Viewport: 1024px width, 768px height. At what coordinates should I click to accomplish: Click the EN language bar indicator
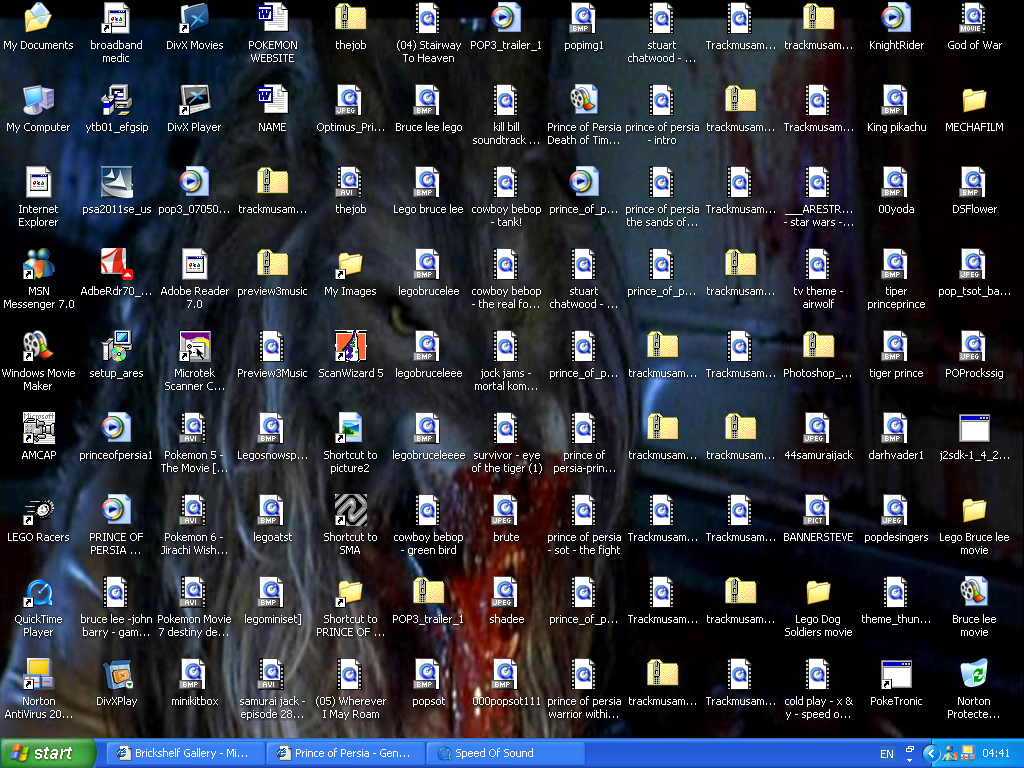click(886, 754)
